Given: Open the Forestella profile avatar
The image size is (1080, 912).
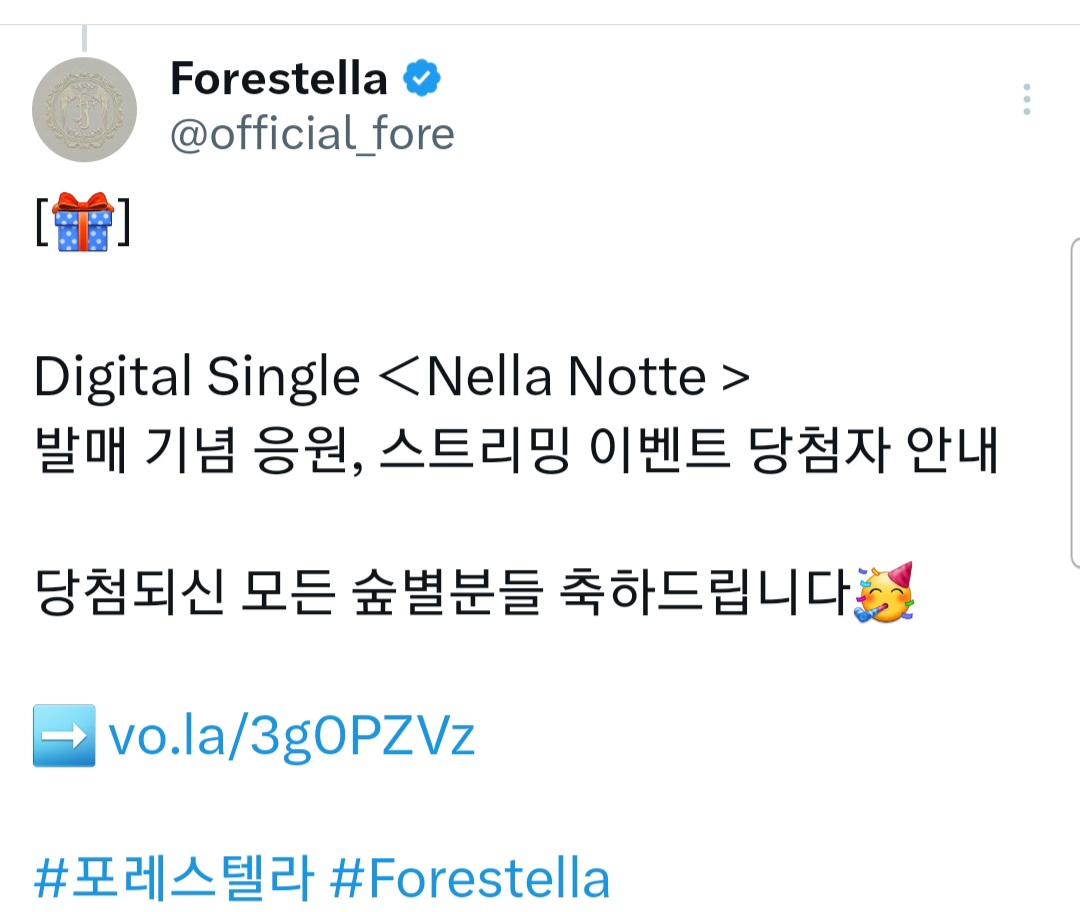Looking at the screenshot, I should 84,110.
